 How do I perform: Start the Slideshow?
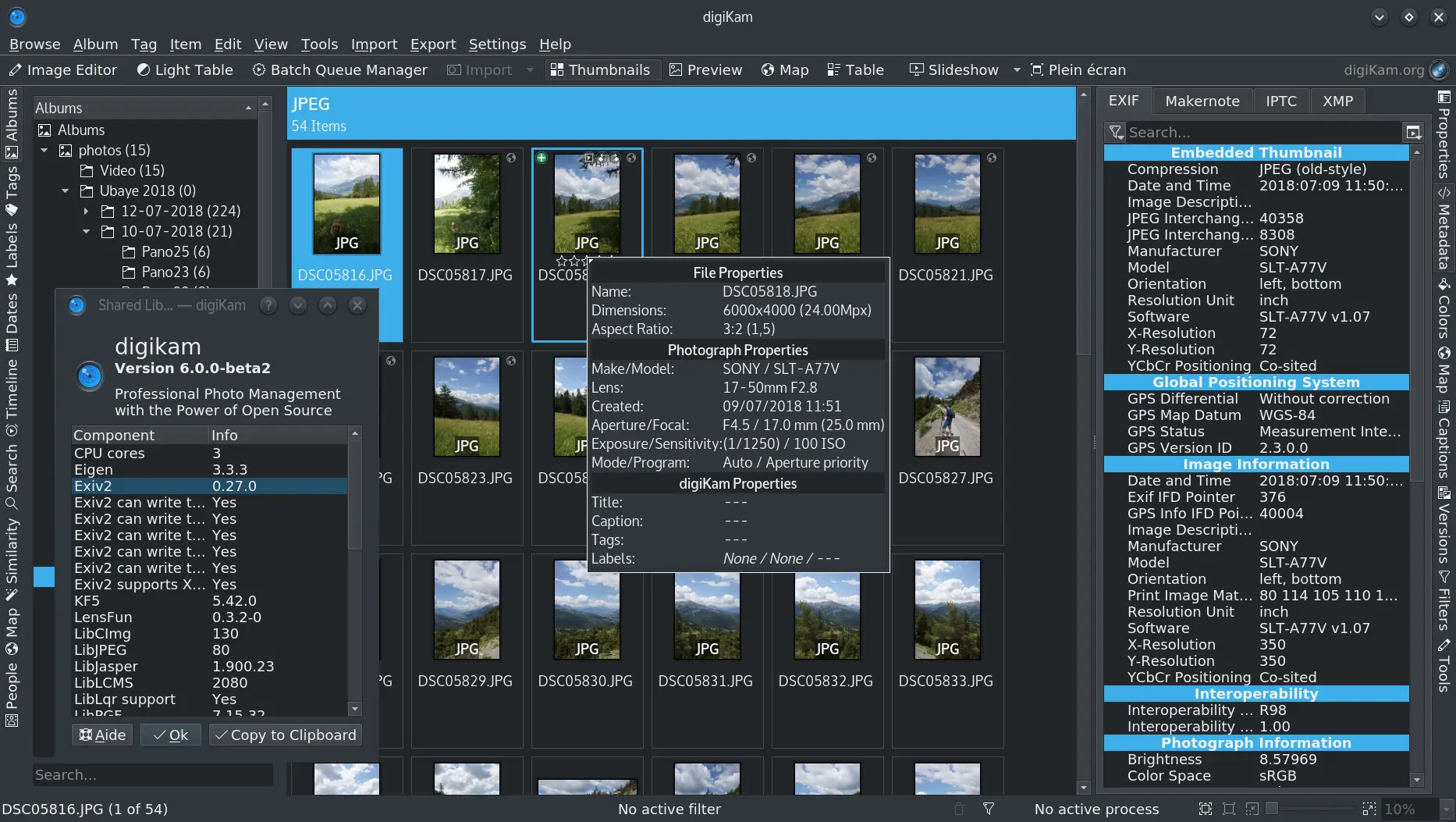point(954,69)
